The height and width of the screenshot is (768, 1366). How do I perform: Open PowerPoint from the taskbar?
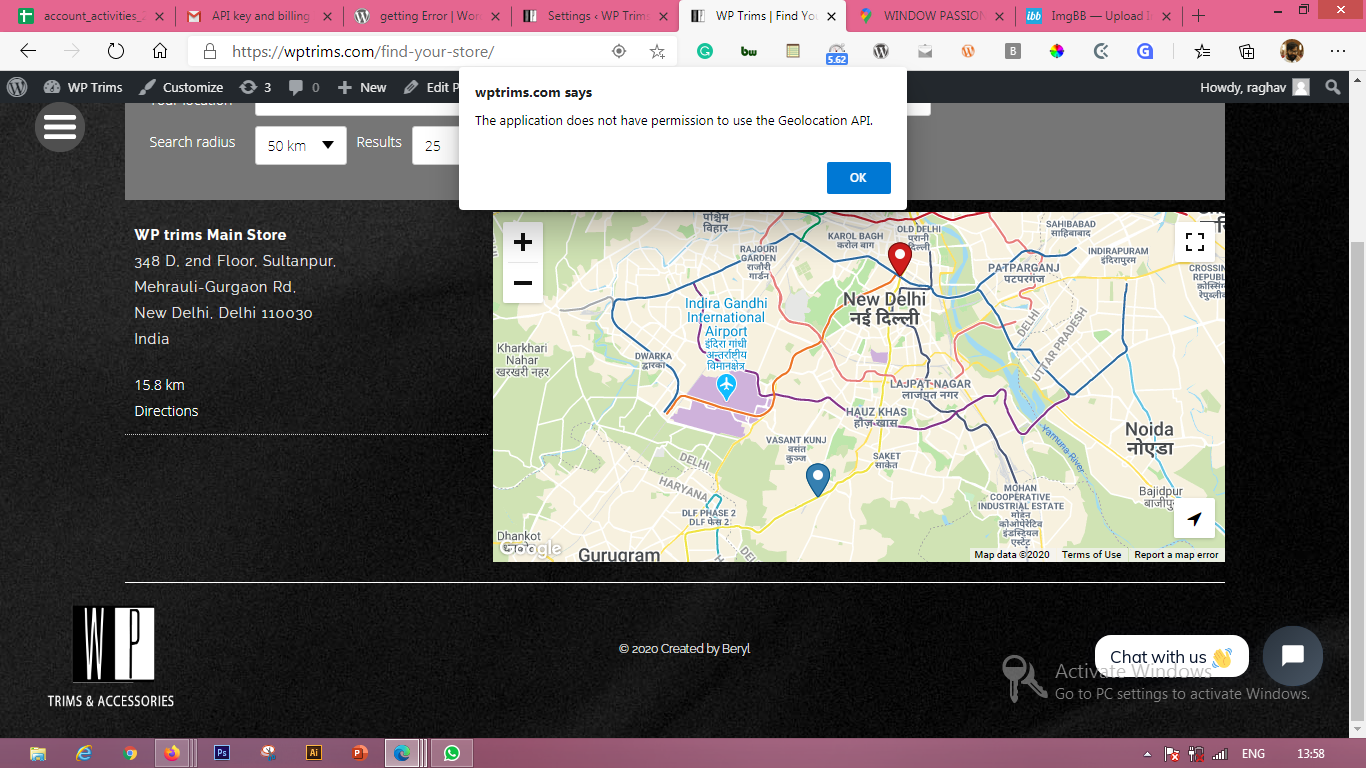360,753
